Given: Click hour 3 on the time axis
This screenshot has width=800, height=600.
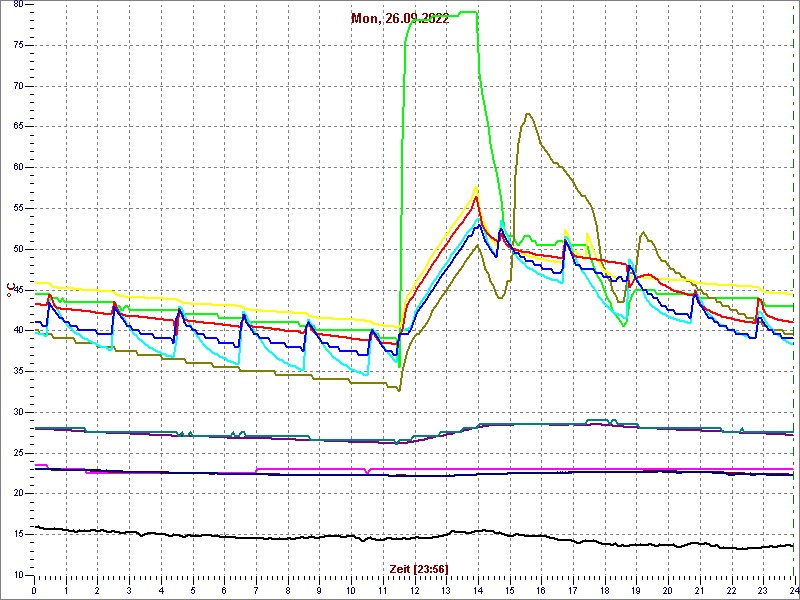Looking at the screenshot, I should pos(129,590).
